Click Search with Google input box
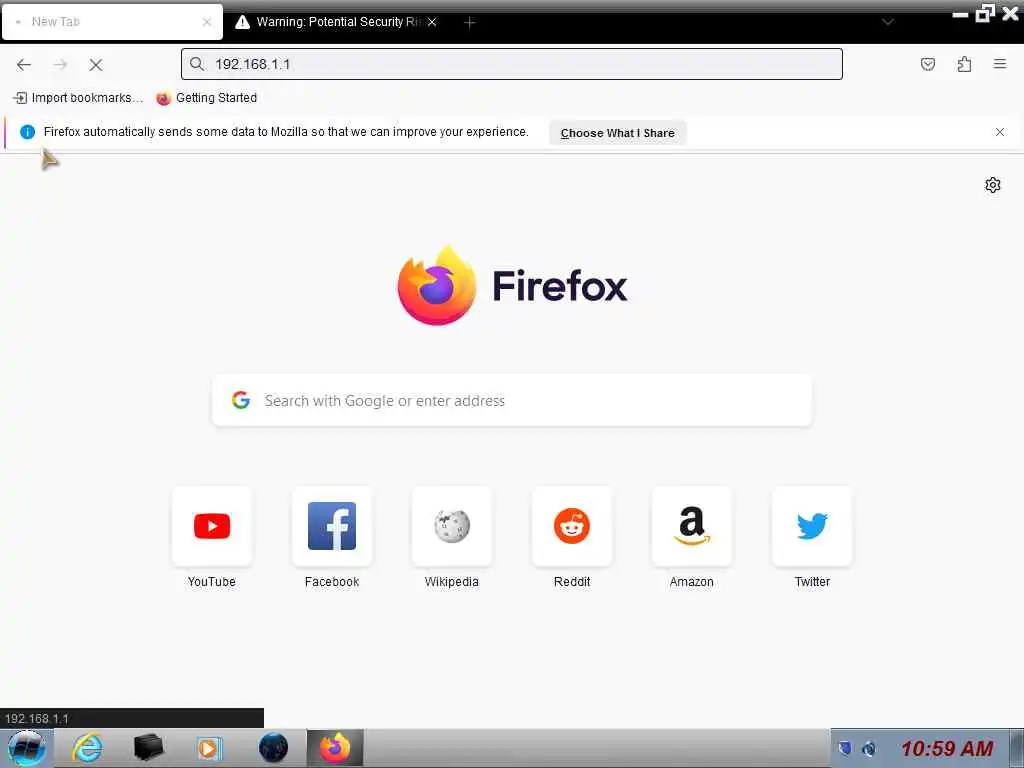The width and height of the screenshot is (1024, 768). point(512,400)
